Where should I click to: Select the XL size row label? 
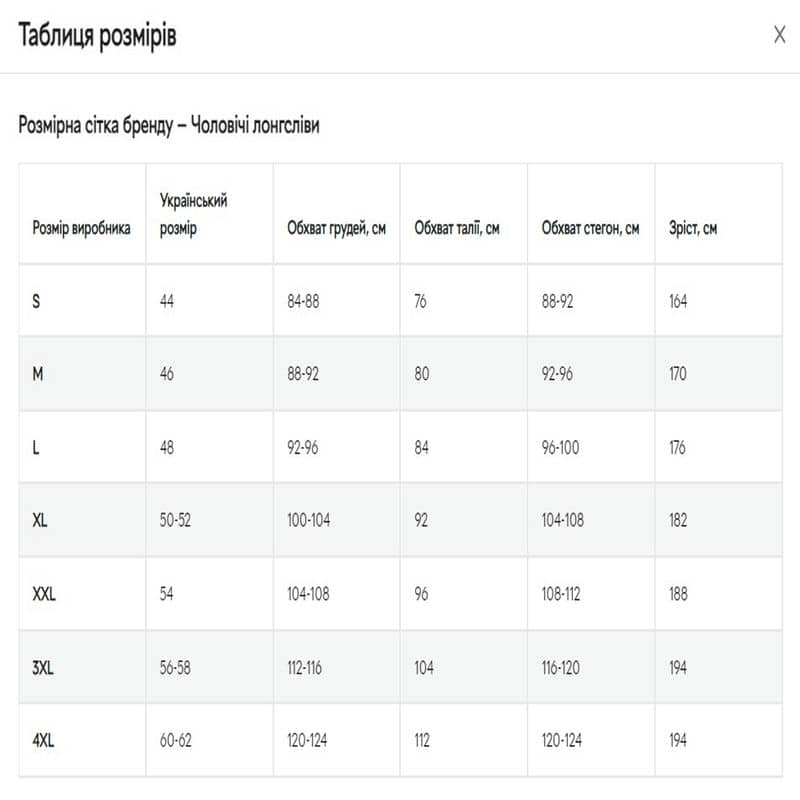39,520
